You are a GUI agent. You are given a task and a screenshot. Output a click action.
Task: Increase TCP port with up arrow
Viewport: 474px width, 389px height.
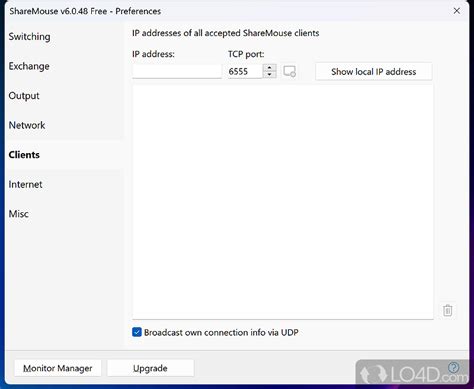click(x=269, y=67)
